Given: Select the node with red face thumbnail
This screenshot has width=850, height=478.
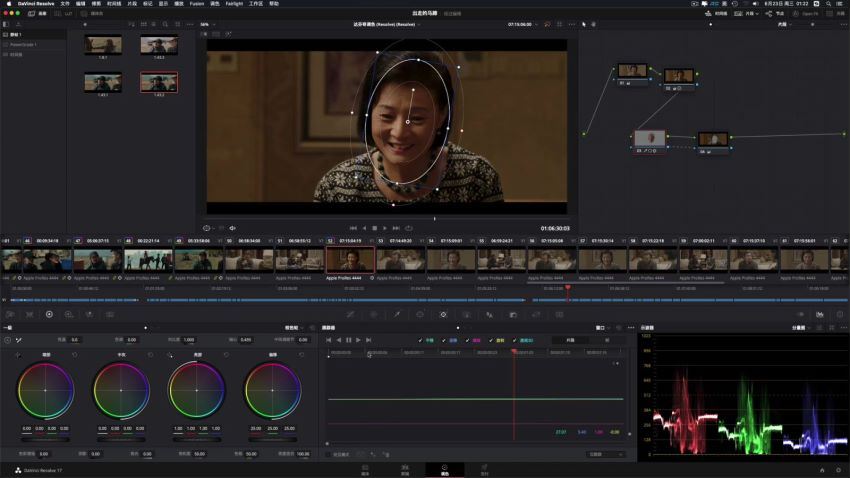Looking at the screenshot, I should tap(649, 138).
